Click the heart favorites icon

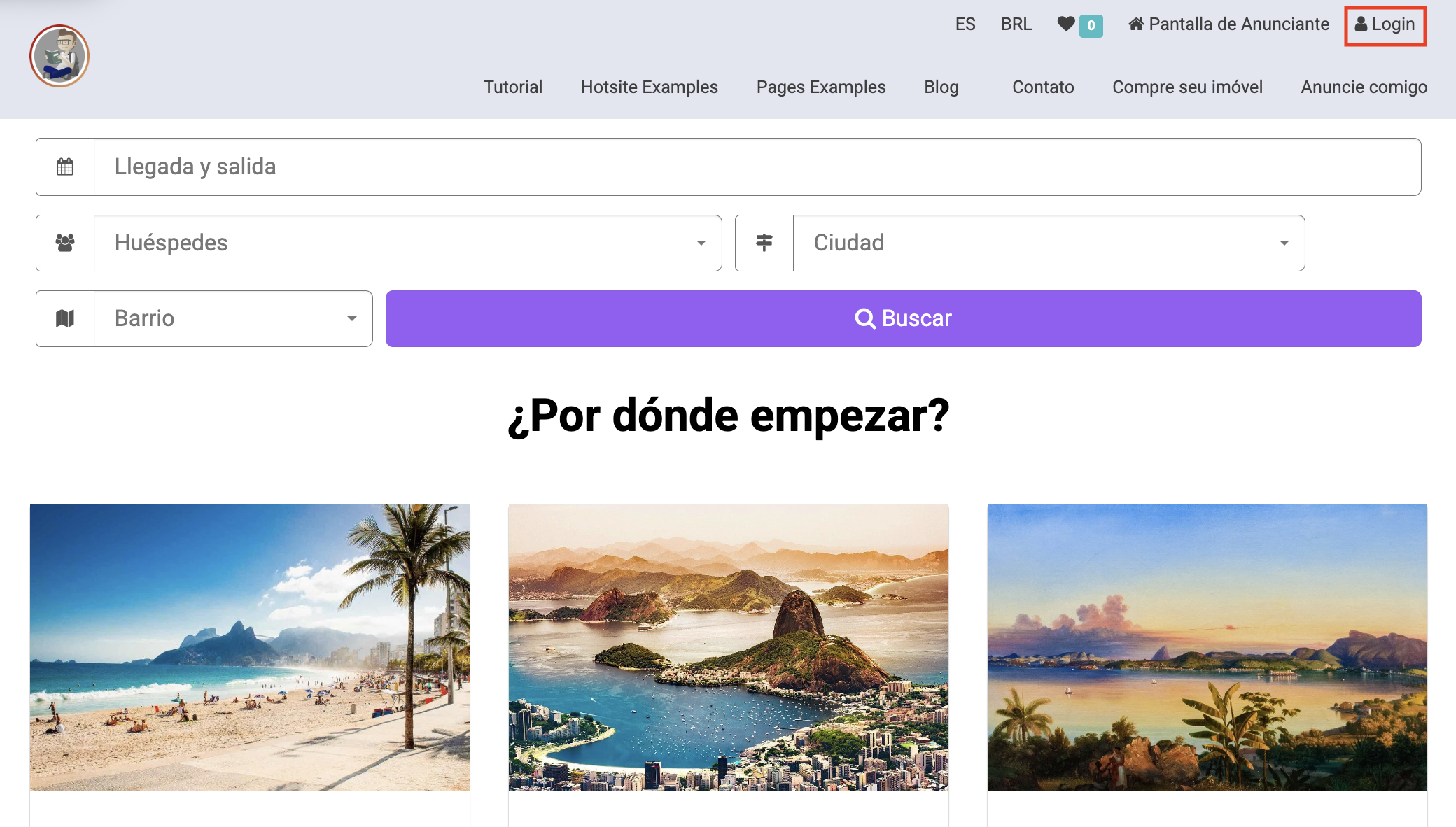click(1065, 24)
